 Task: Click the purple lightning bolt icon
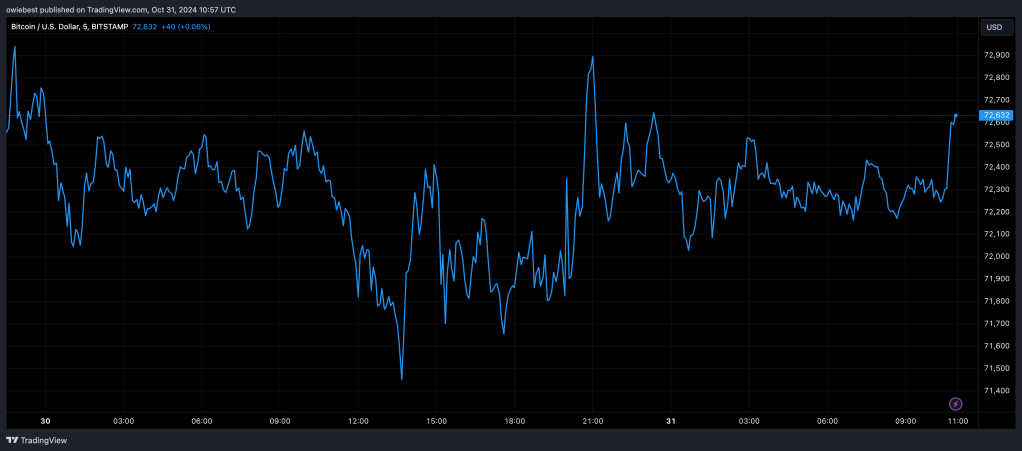click(x=956, y=404)
